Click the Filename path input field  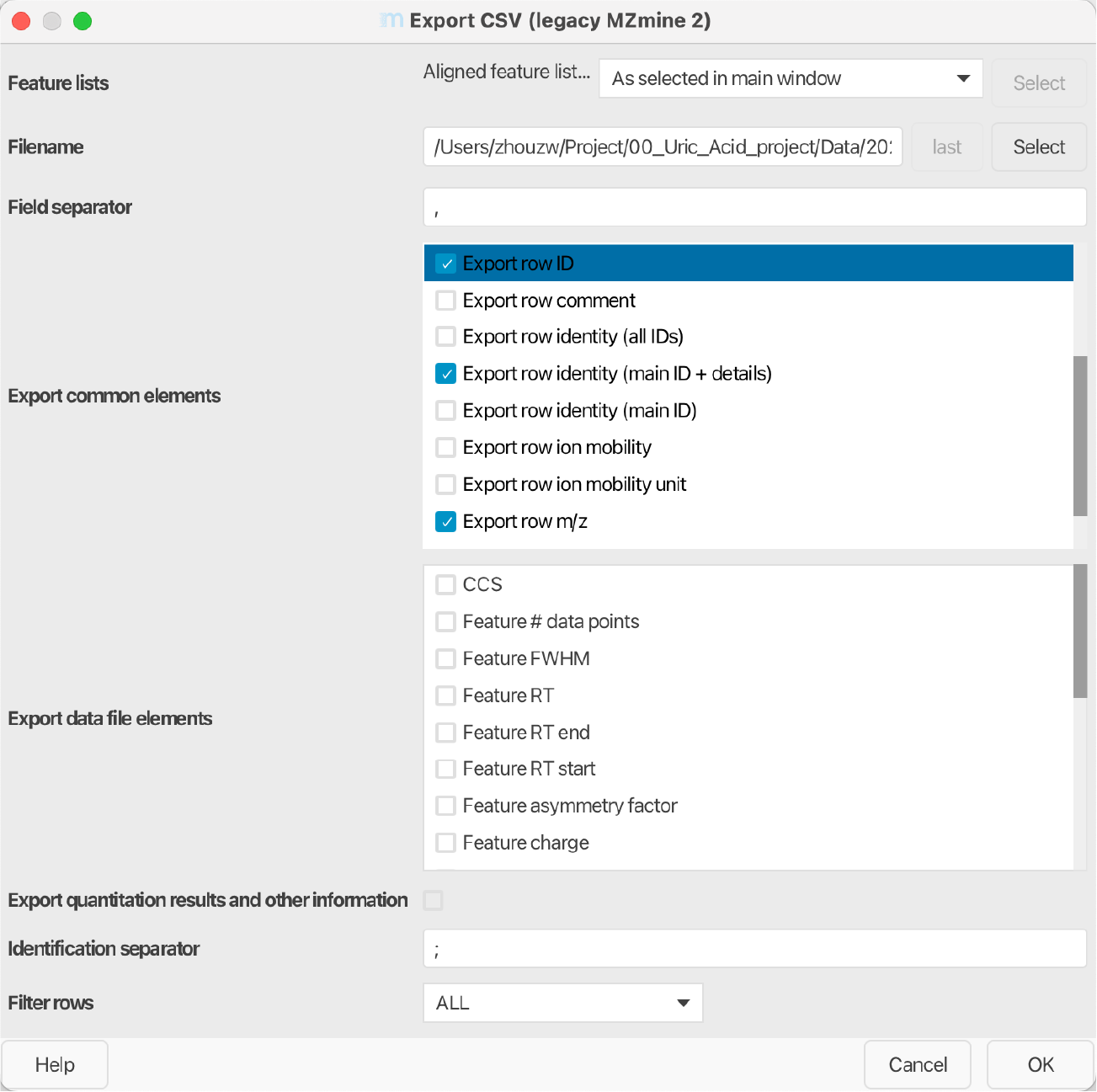(663, 147)
